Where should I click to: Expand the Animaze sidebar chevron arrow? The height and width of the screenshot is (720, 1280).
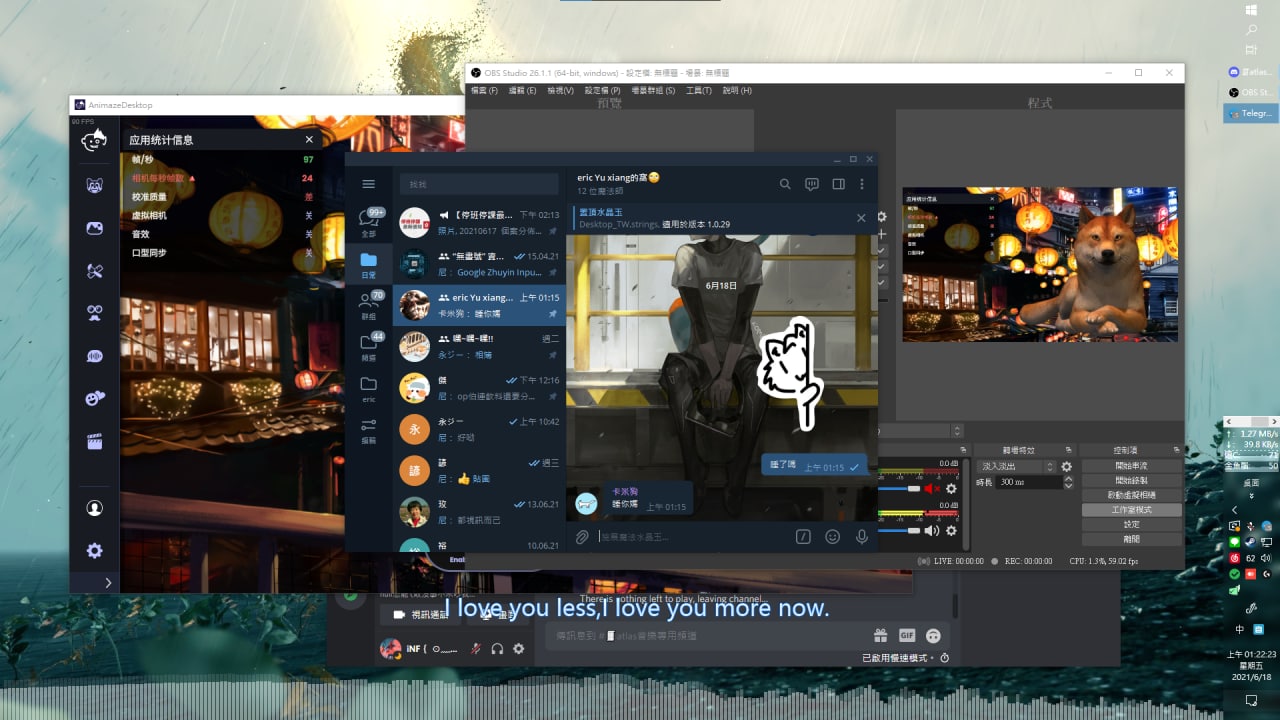pyautogui.click(x=108, y=583)
